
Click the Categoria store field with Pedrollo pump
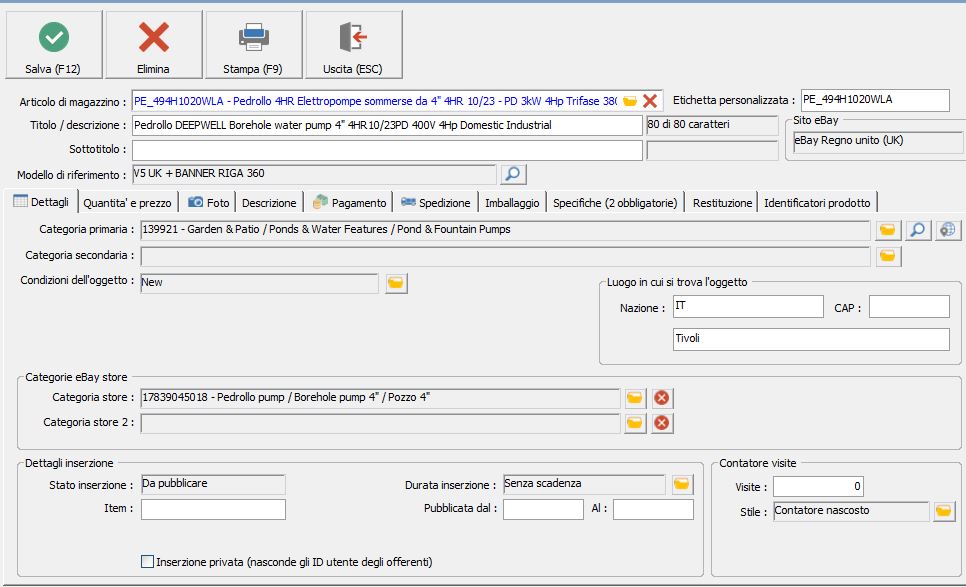click(x=380, y=398)
